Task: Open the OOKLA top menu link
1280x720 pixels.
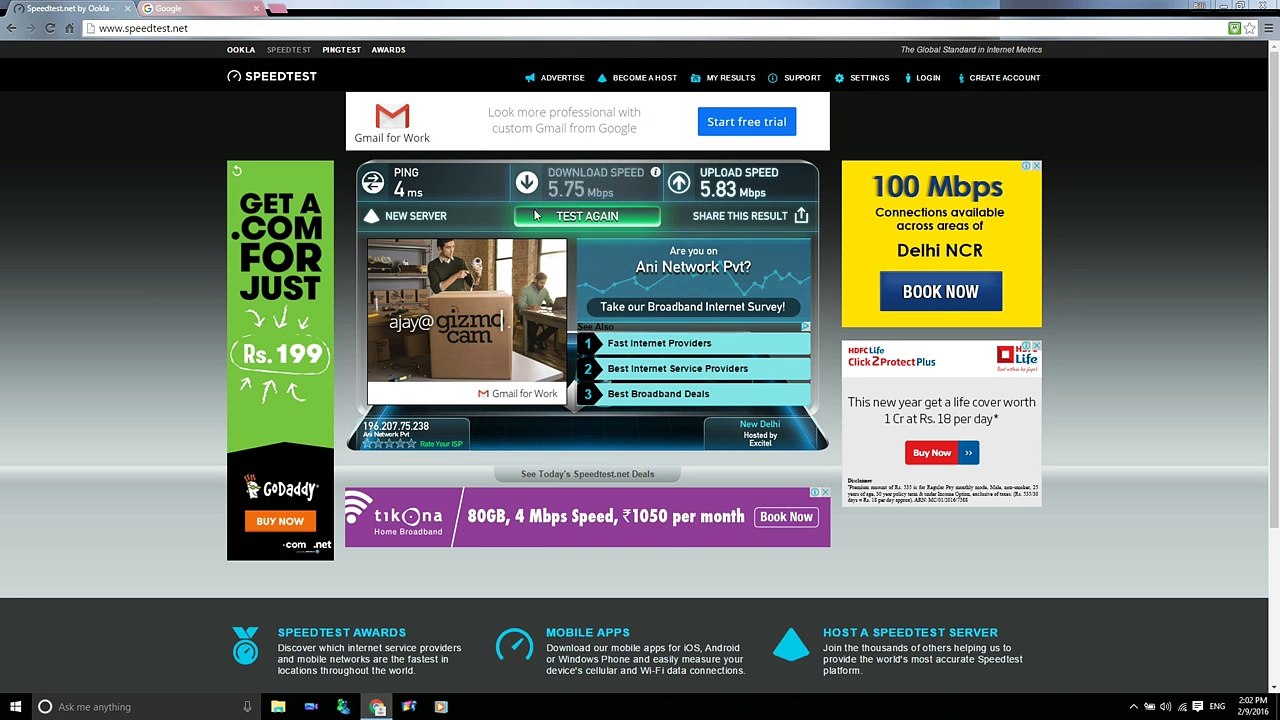Action: [x=241, y=50]
